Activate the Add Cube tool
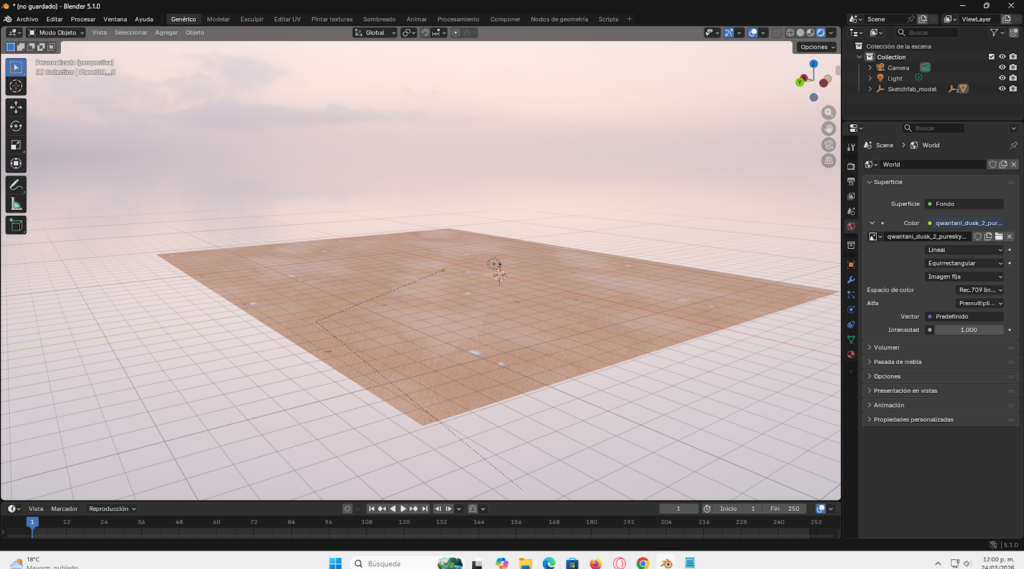 [16, 225]
